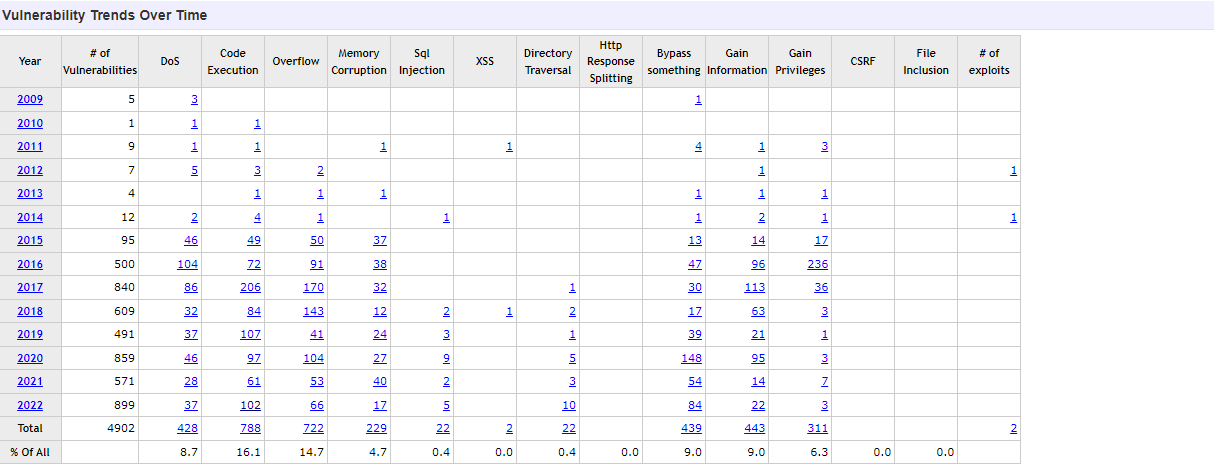This screenshot has width=1214, height=474.
Task: Click 2022 vulnerabilities count 899
Action: pos(124,405)
